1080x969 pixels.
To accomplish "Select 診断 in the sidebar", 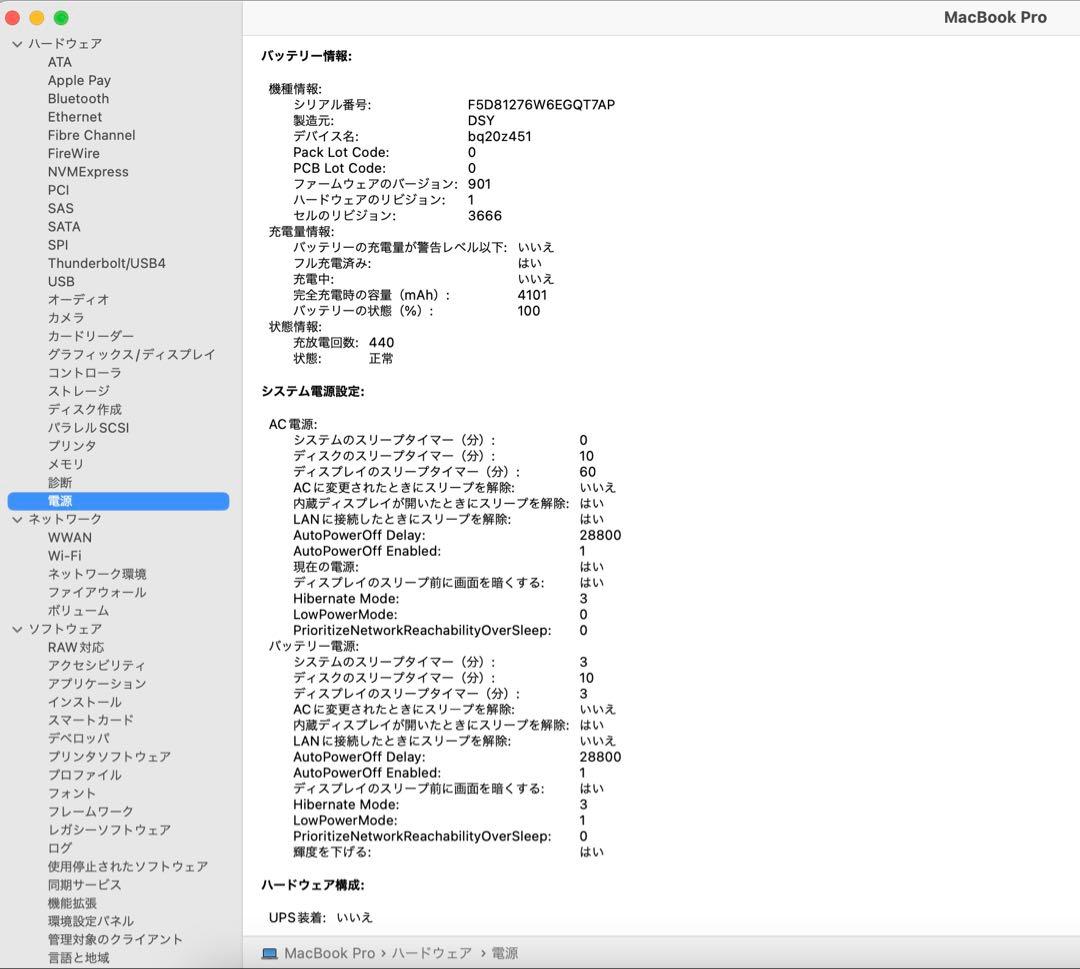I will pyautogui.click(x=60, y=482).
